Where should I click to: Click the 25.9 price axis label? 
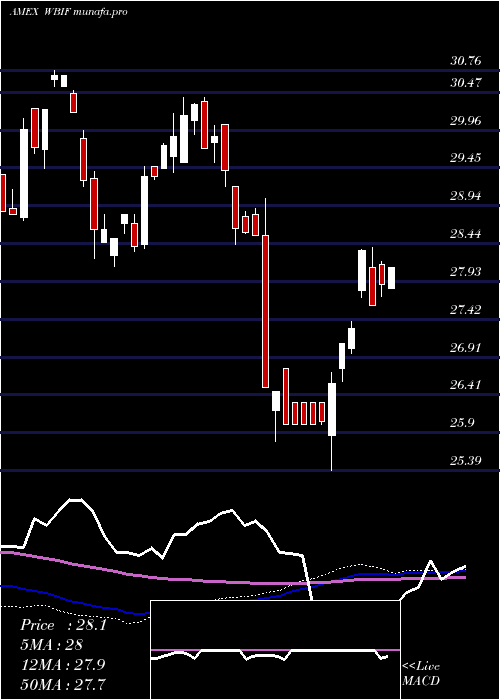[462, 422]
